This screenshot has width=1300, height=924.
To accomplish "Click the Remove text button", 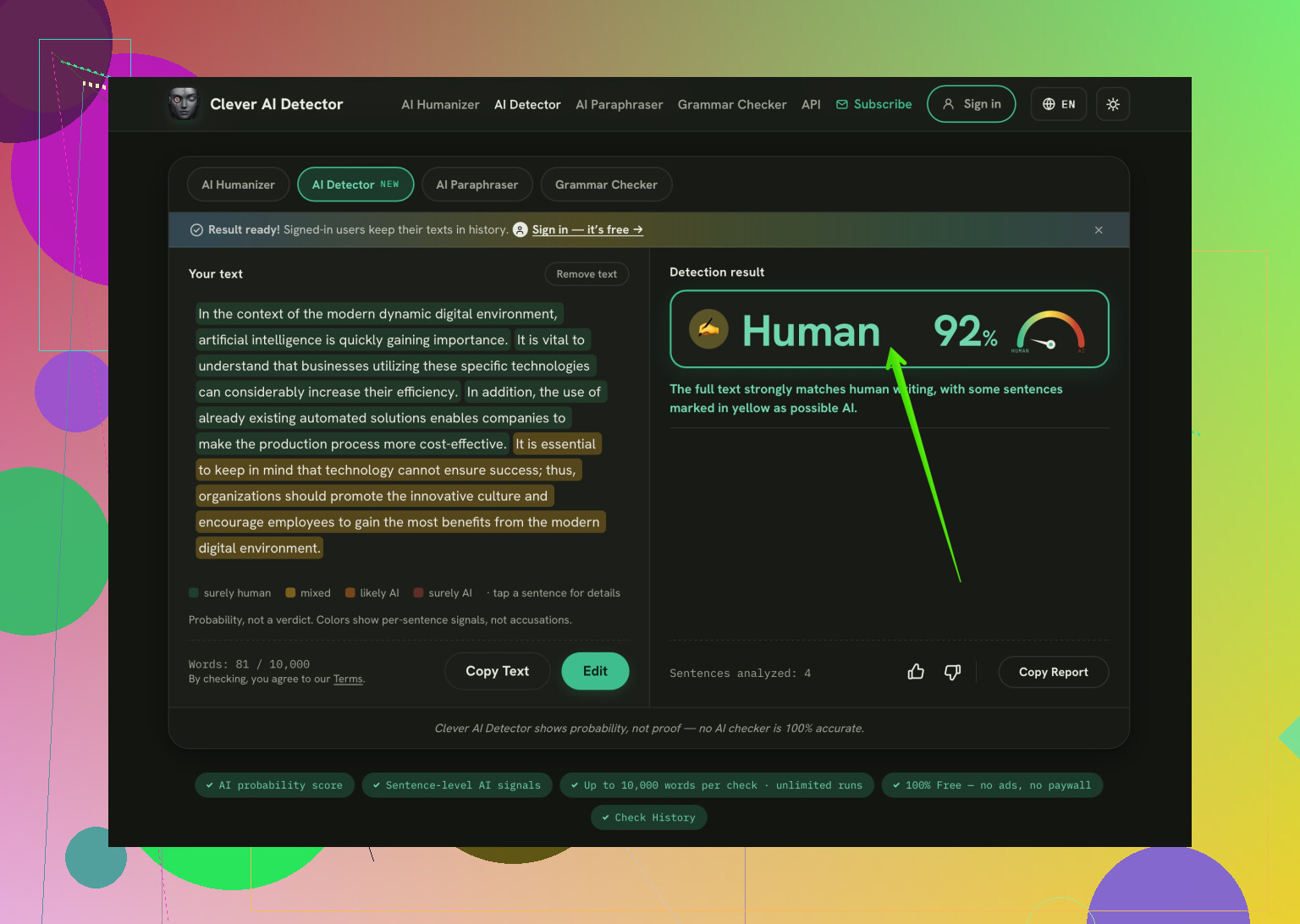I will coord(587,274).
